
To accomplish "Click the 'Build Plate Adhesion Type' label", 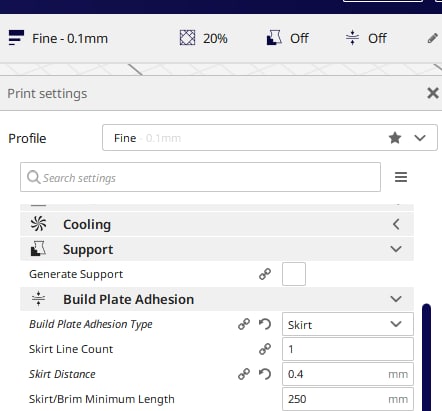I will tap(91, 324).
